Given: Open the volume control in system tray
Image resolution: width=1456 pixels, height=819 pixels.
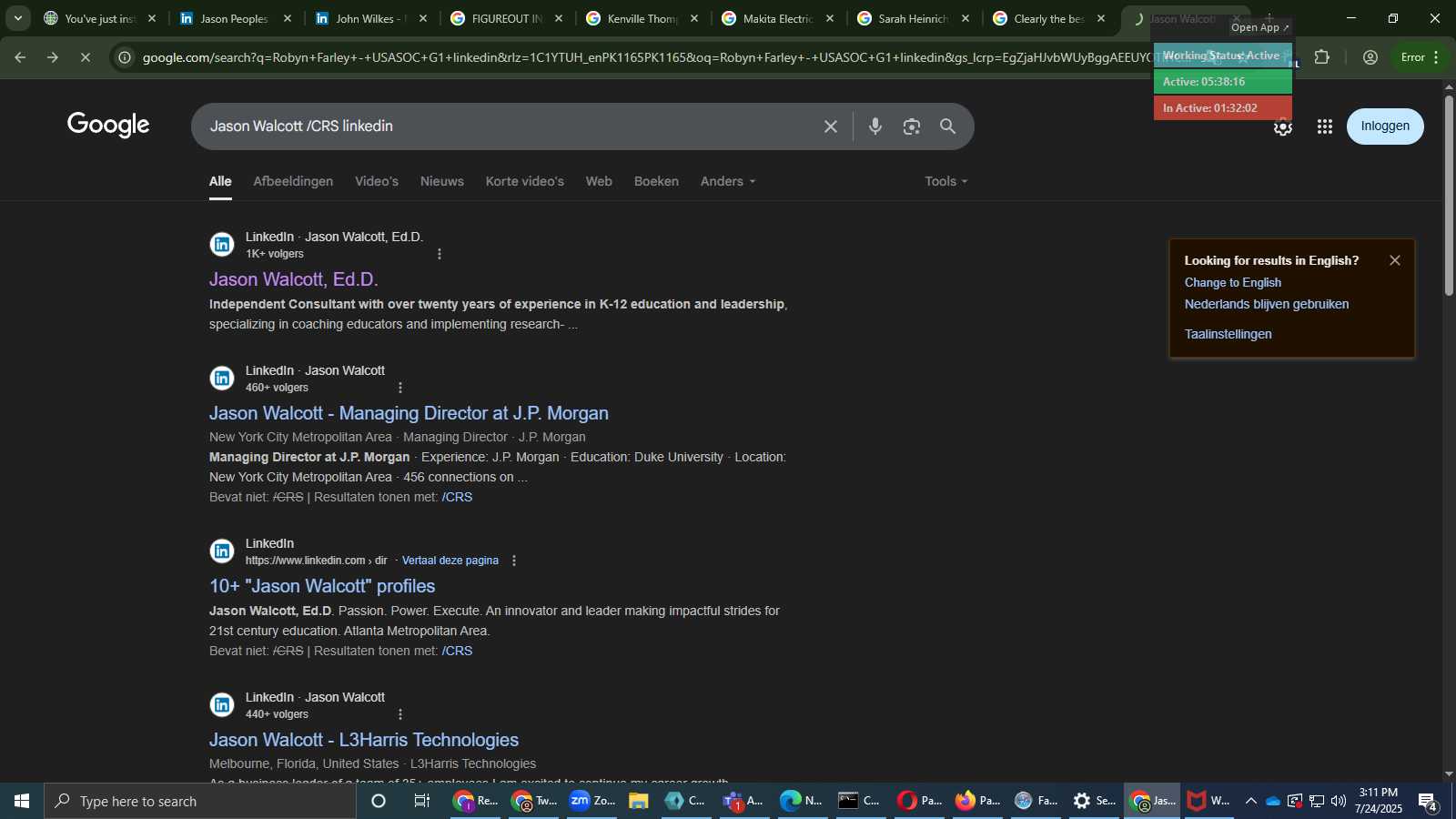Looking at the screenshot, I should [1338, 801].
